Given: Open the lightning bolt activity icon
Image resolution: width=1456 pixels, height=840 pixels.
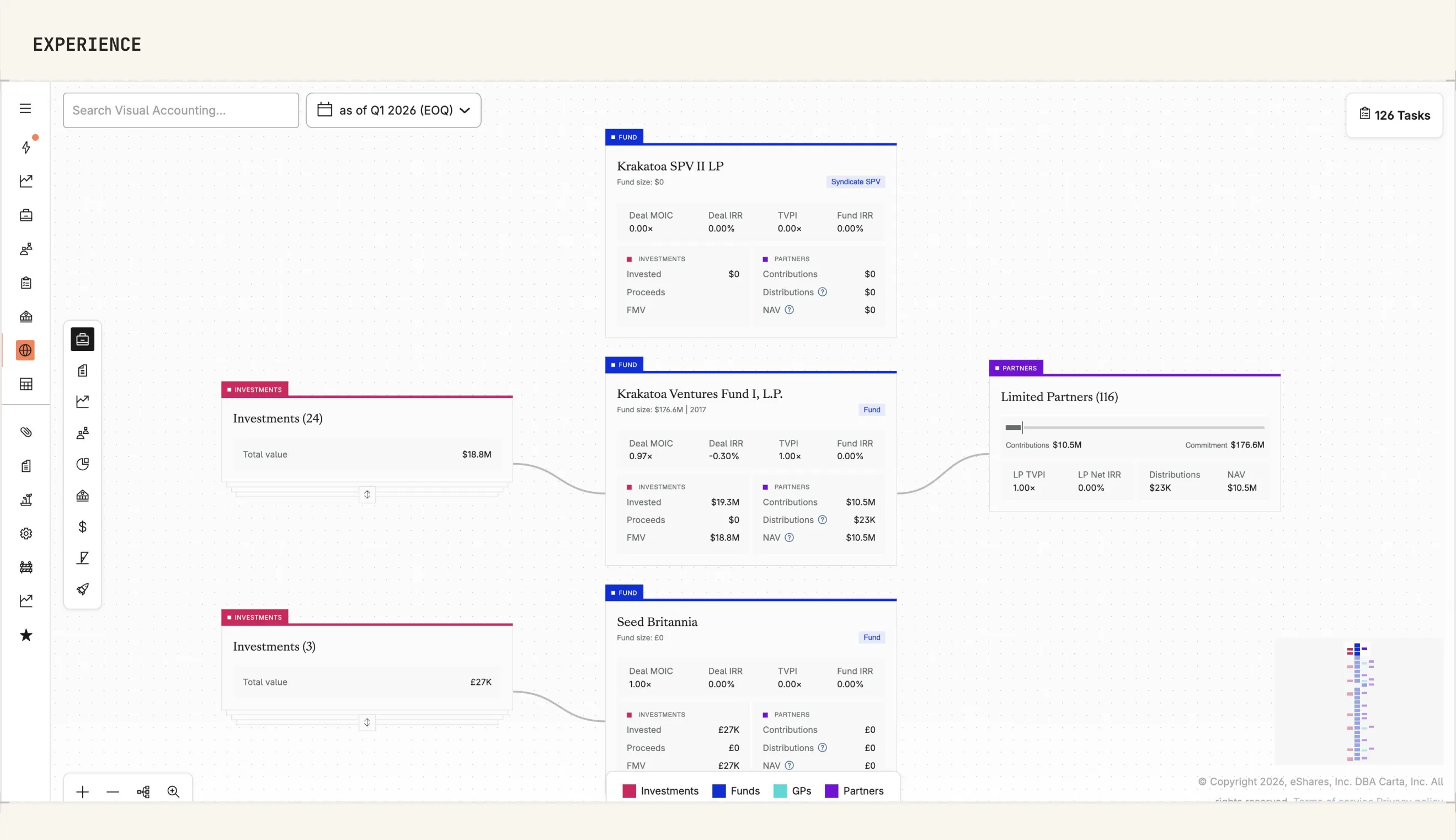Looking at the screenshot, I should 26,147.
